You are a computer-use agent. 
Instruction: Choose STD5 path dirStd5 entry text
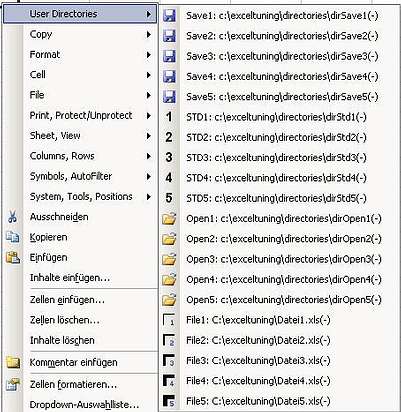pos(276,198)
